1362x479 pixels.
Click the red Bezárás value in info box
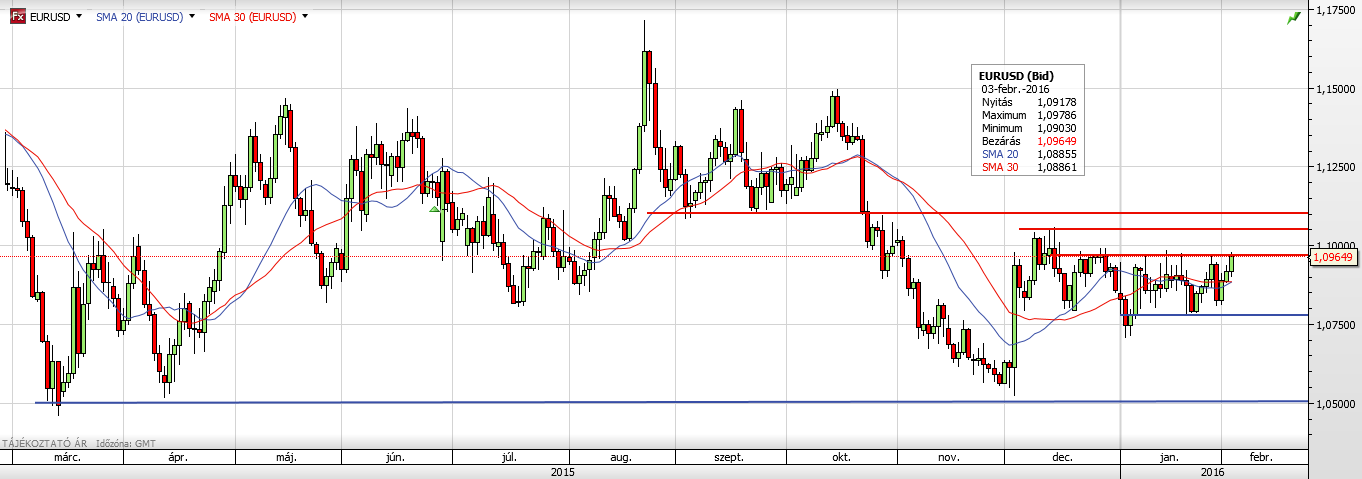(1056, 141)
